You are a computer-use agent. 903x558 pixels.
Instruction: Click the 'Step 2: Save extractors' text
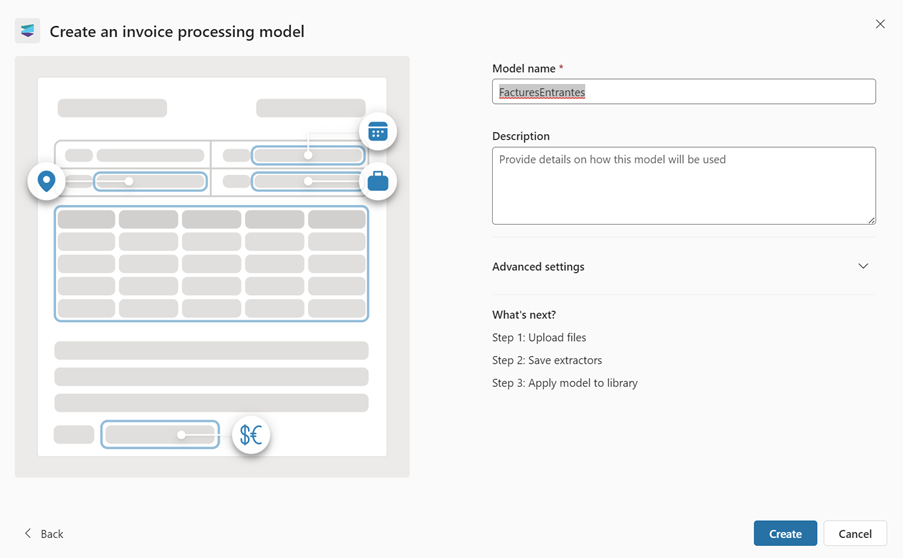click(547, 360)
